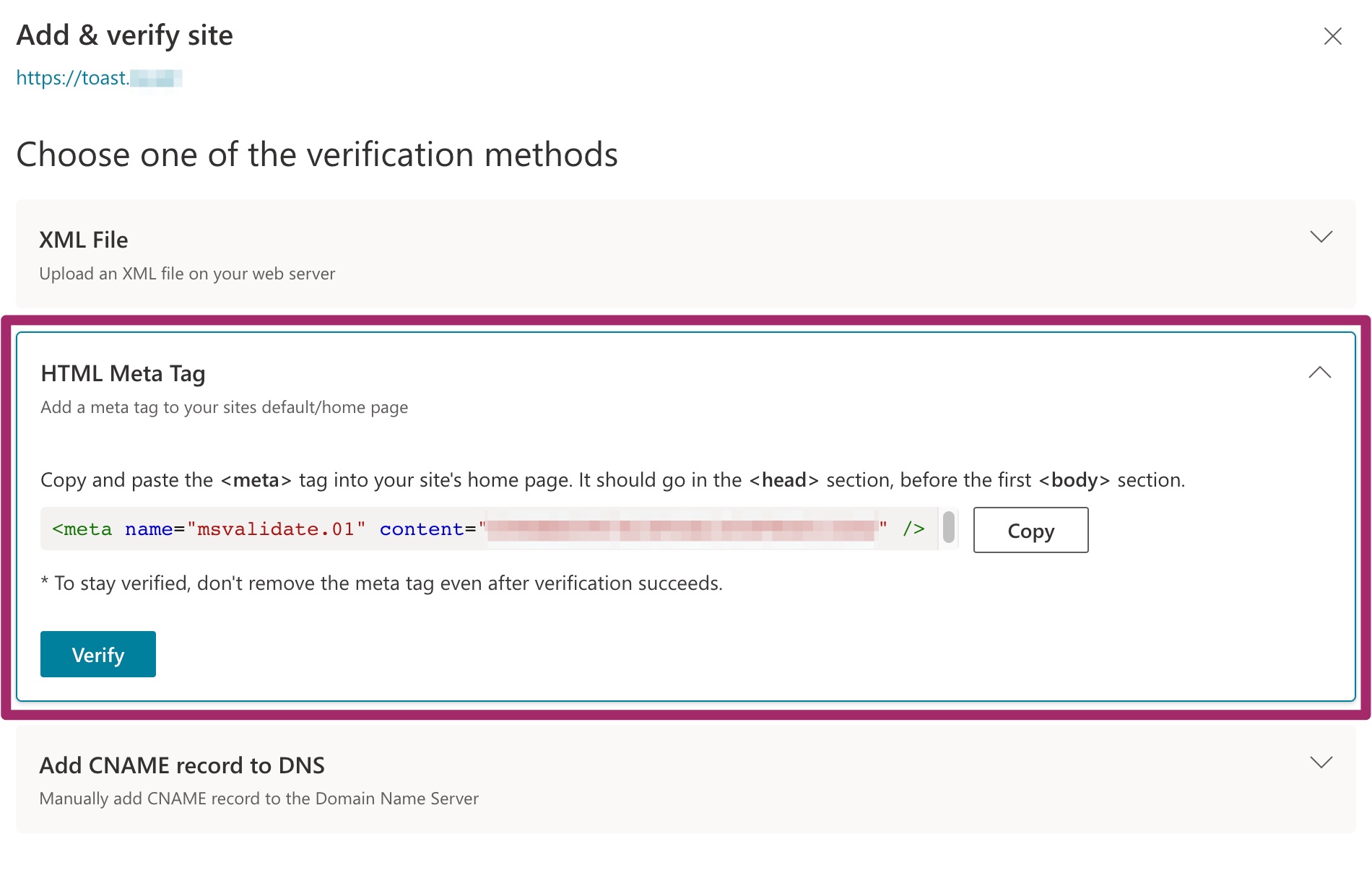The height and width of the screenshot is (878, 1372).
Task: Click the blurred content value inside the meta tag
Action: click(682, 529)
